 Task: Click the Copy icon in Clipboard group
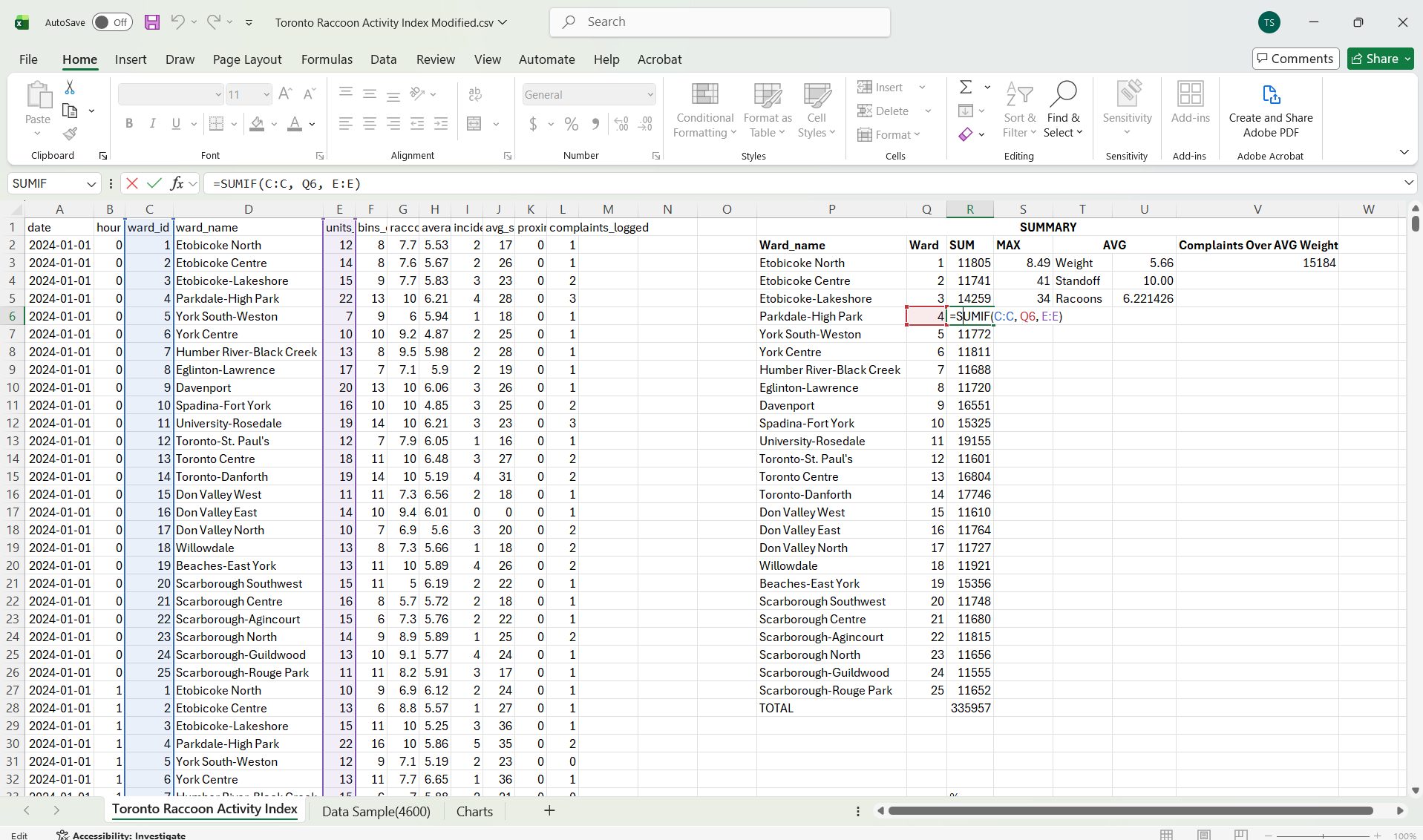tap(70, 111)
